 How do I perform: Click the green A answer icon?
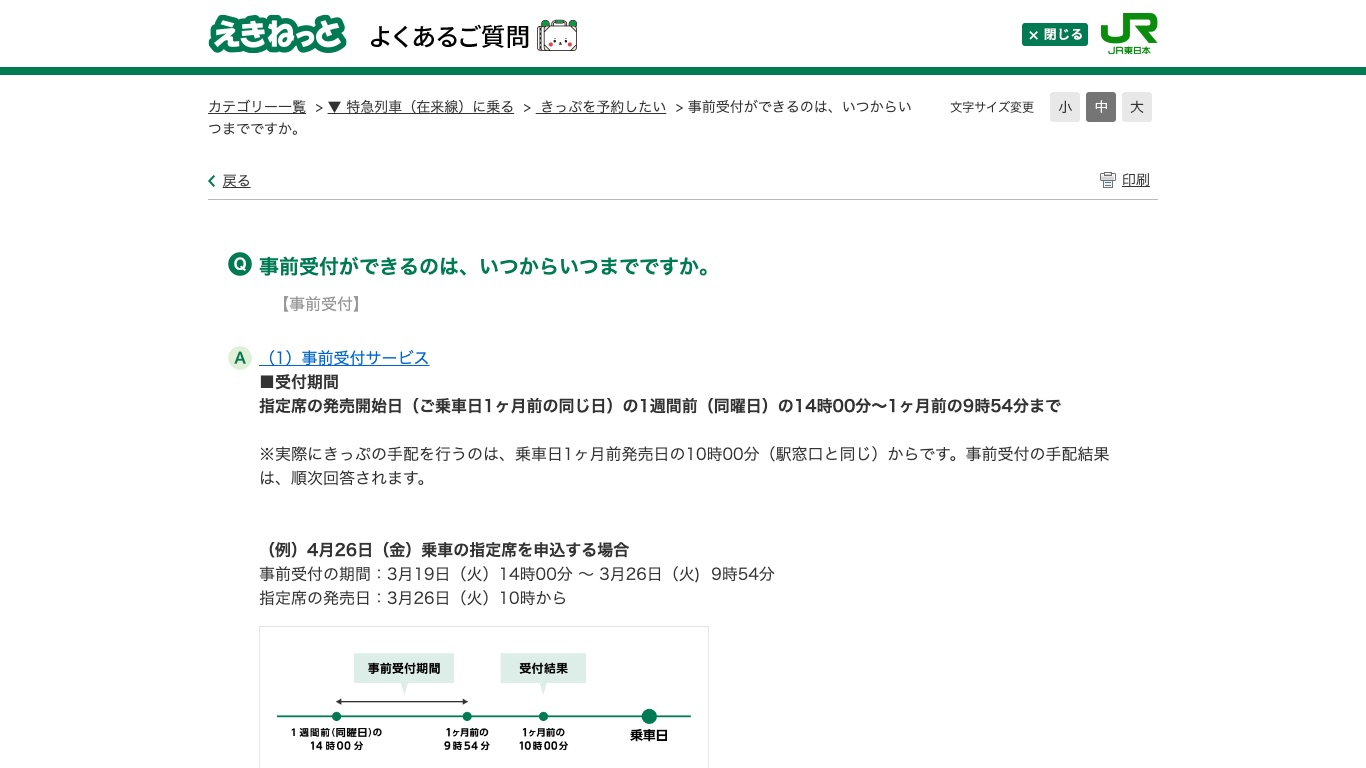240,358
